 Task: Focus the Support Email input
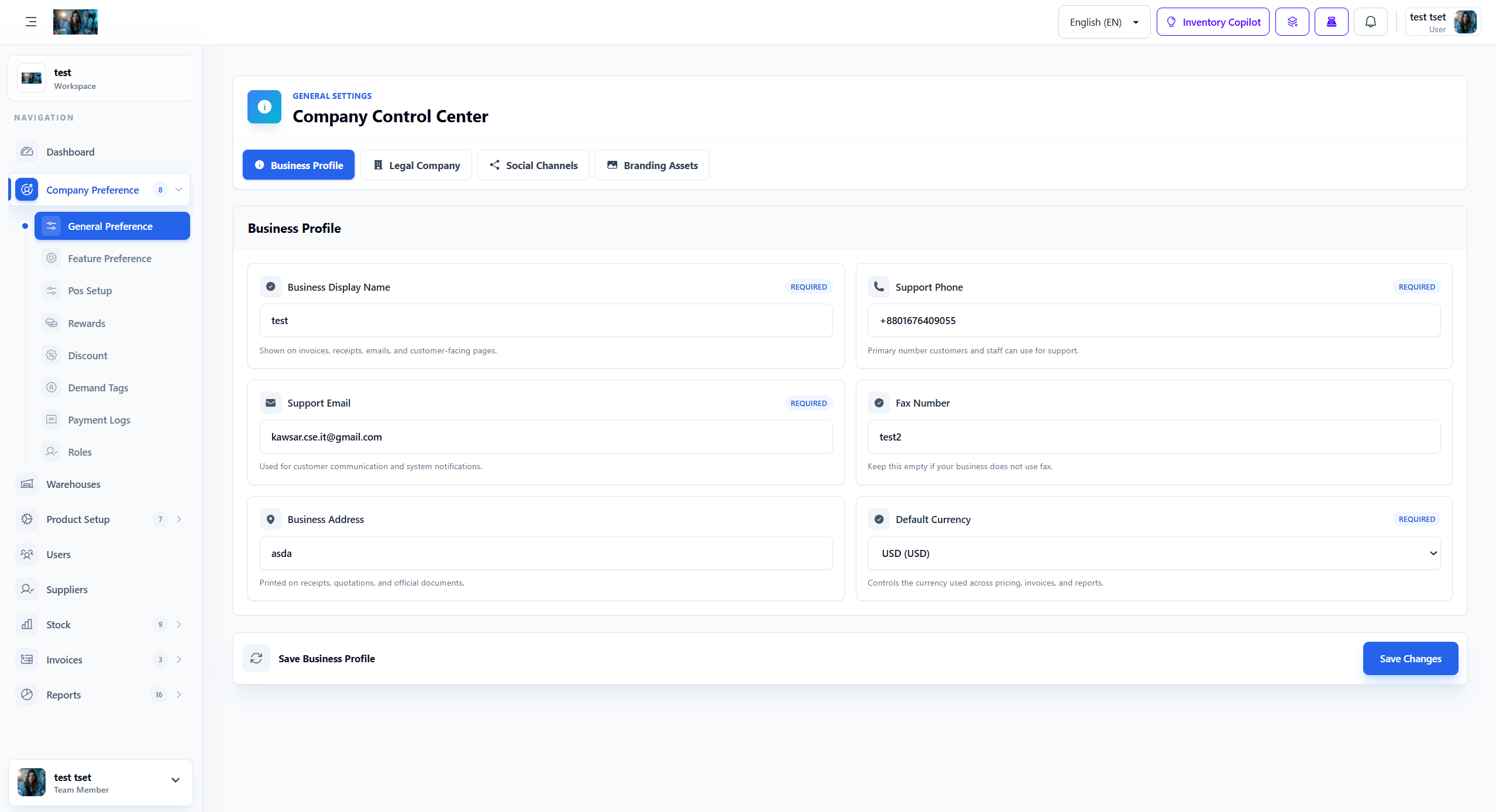[546, 436]
